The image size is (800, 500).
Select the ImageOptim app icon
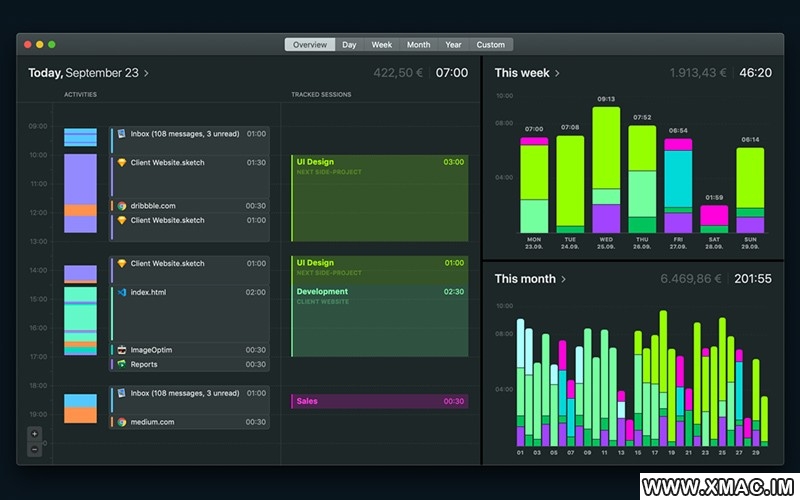tap(121, 350)
